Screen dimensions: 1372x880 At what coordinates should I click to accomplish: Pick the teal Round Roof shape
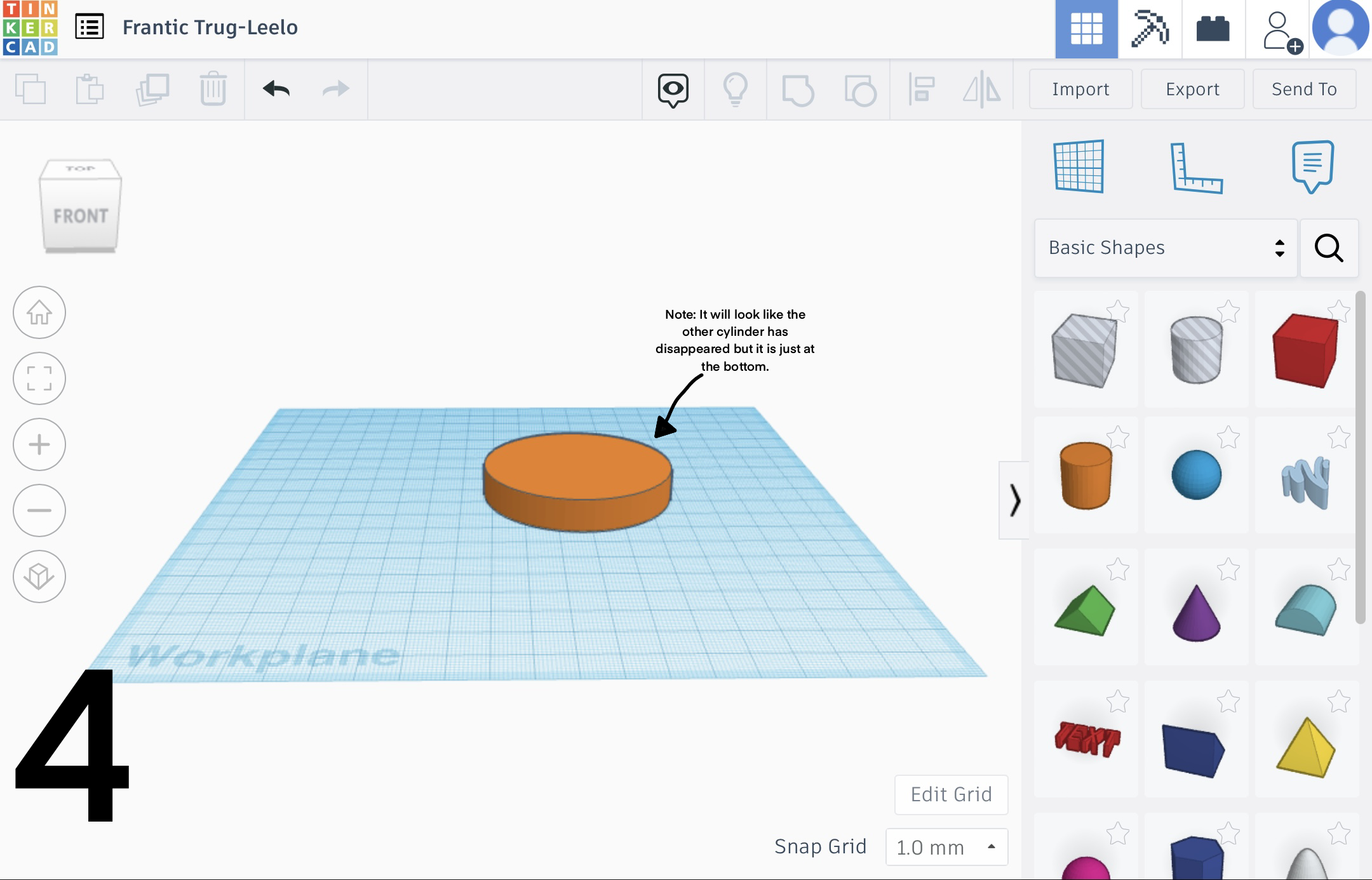(1306, 611)
